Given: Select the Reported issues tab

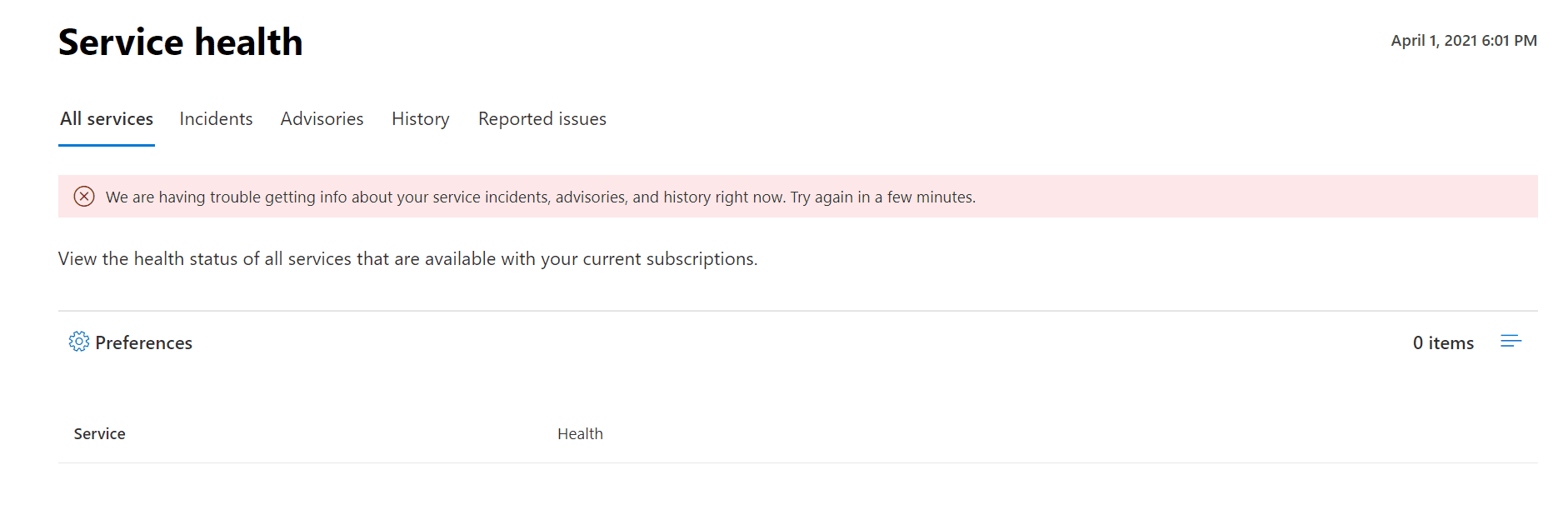Looking at the screenshot, I should (x=542, y=119).
